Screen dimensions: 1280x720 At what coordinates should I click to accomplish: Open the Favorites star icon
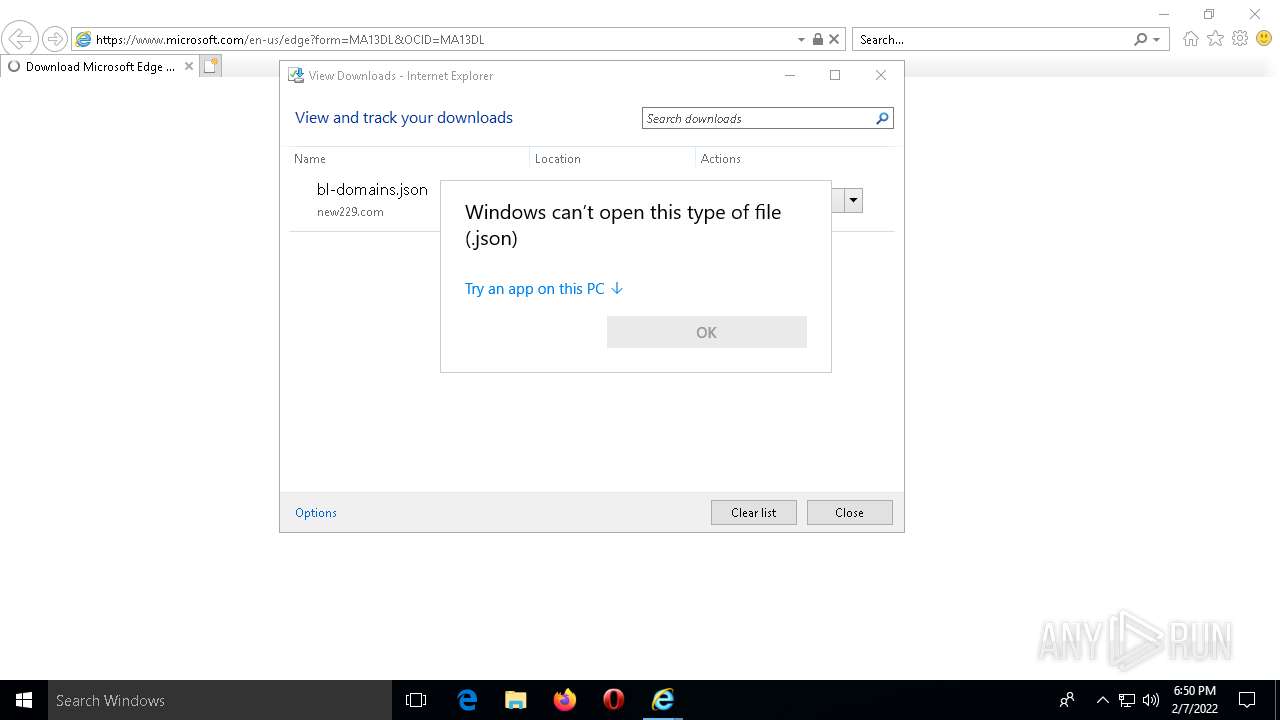(x=1215, y=38)
